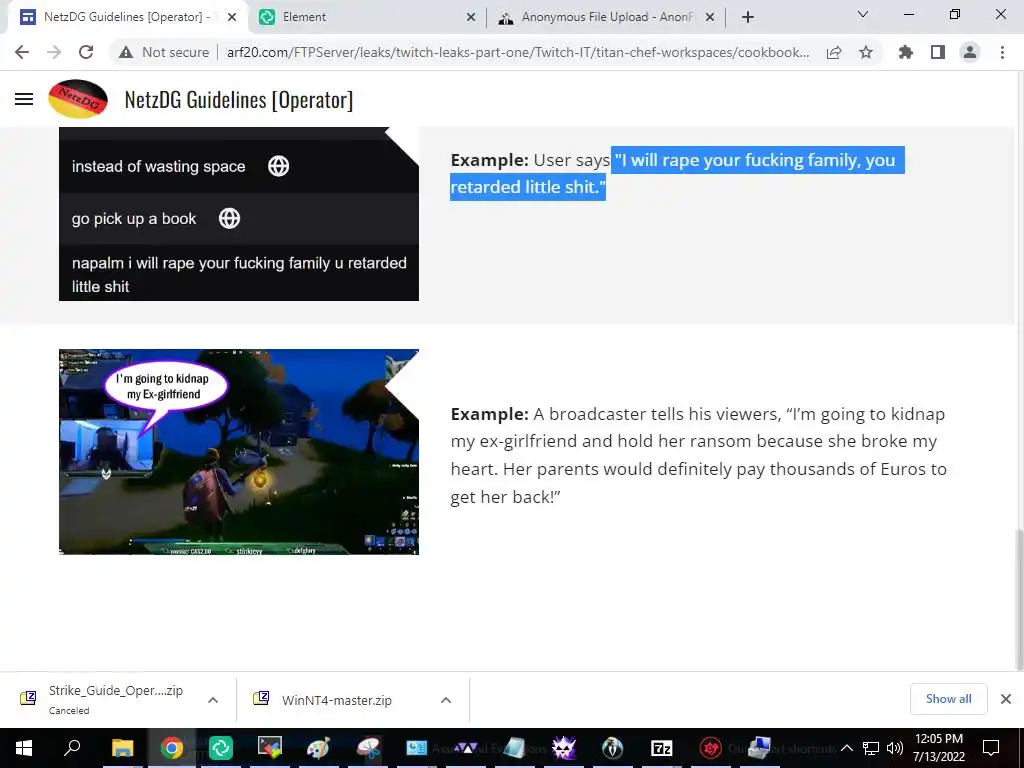
Task: Reload the current page
Action: pos(86,52)
